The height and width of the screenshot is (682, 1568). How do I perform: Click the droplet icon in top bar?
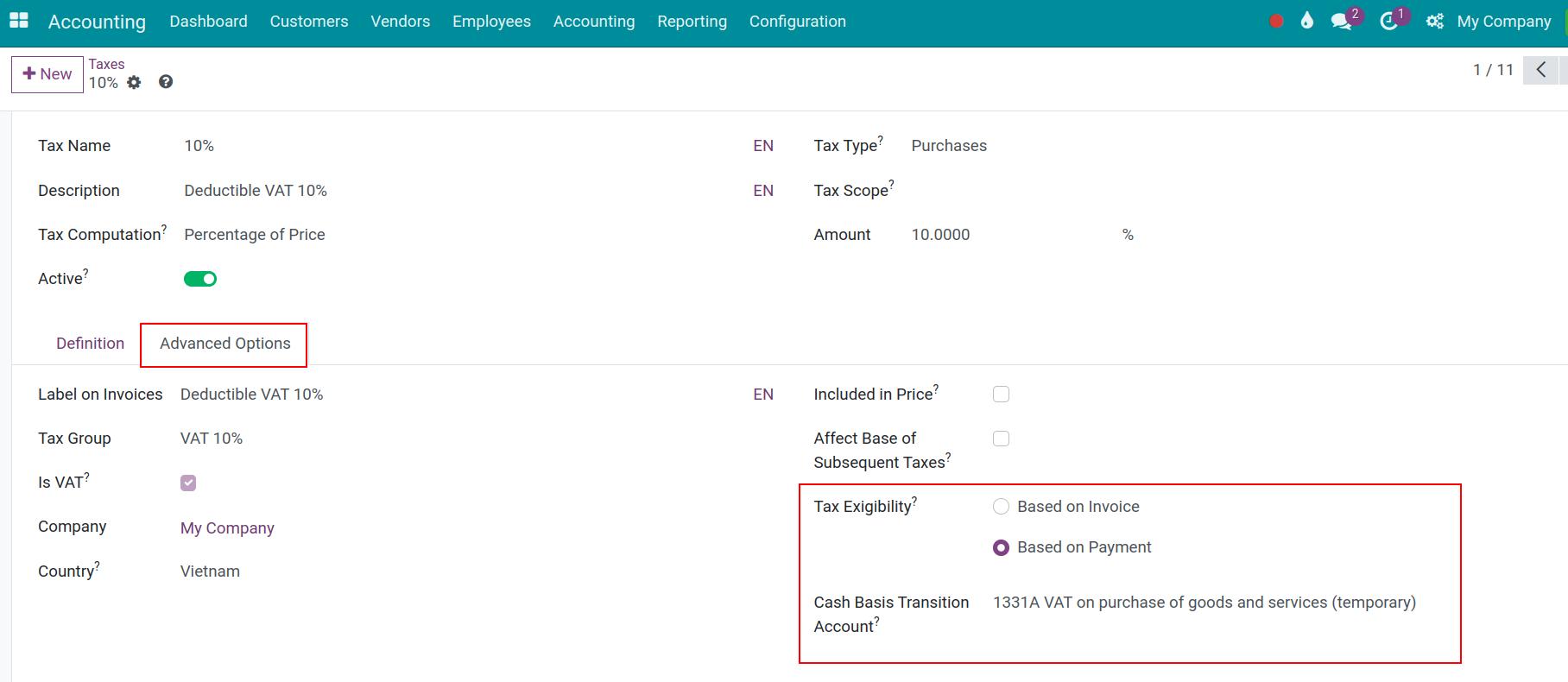pos(1306,21)
